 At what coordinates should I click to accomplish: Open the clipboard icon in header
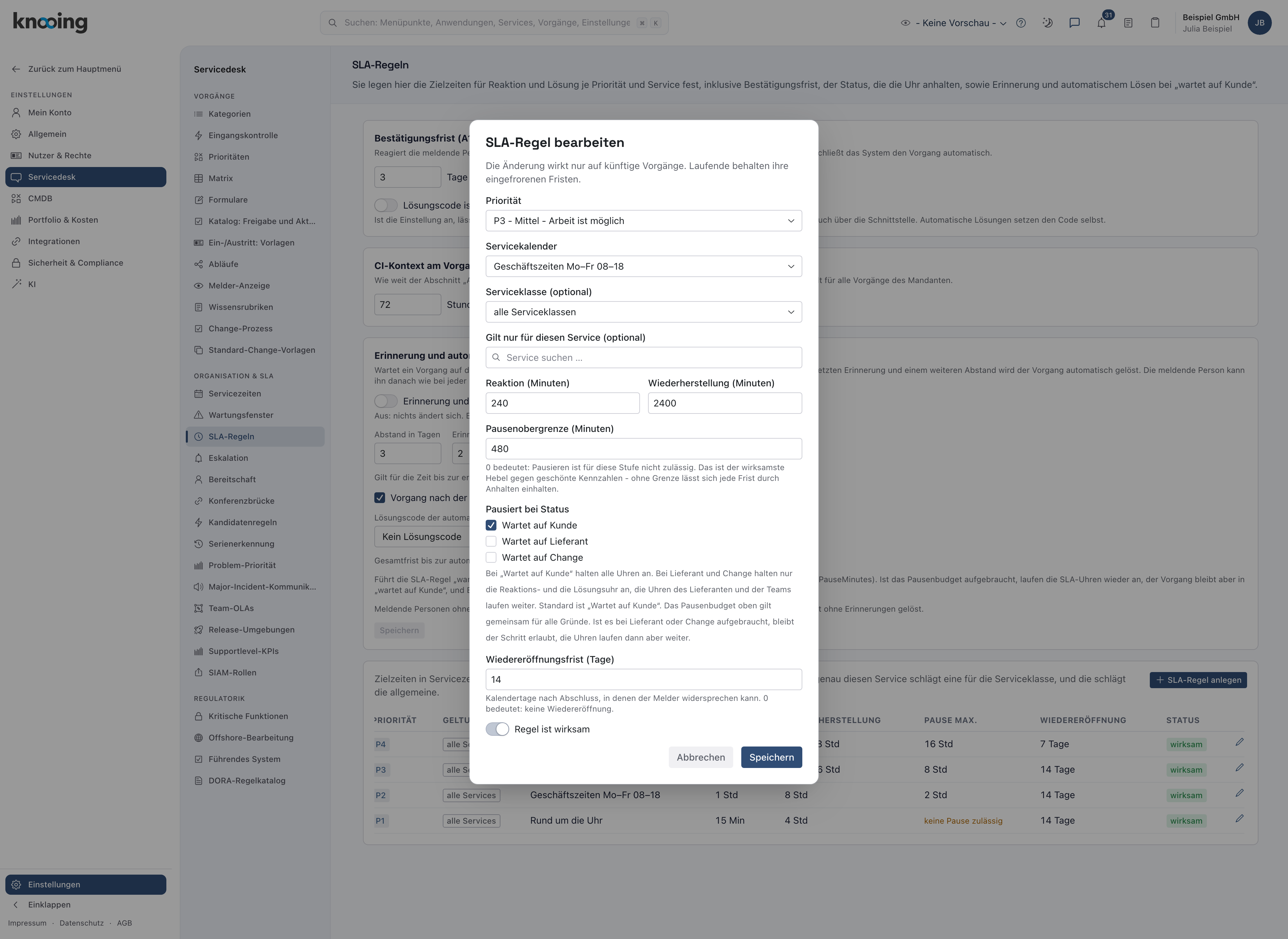coord(1155,23)
